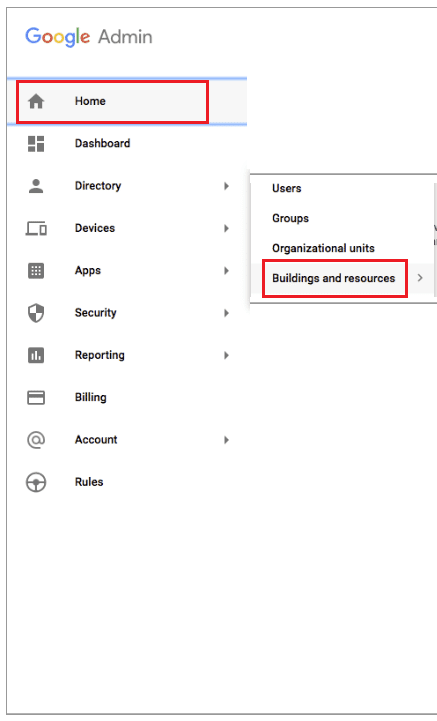Click the Directory person icon

click(36, 186)
